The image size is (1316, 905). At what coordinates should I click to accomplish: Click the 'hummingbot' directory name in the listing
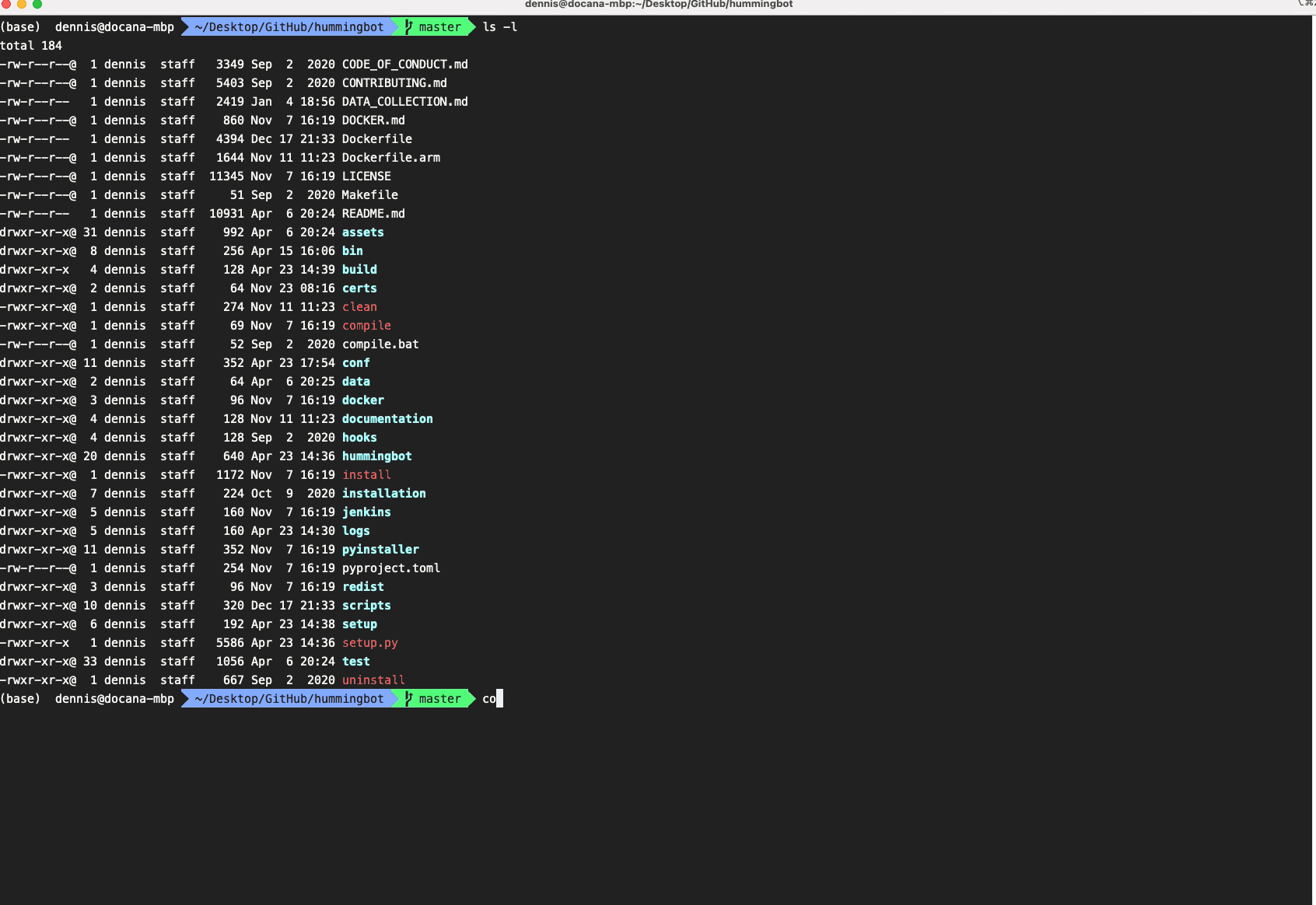point(376,456)
